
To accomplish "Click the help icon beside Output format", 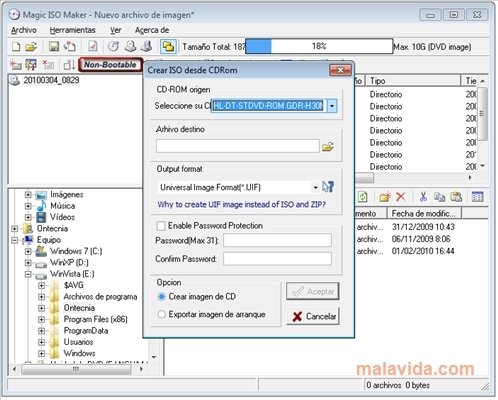I will tap(328, 187).
